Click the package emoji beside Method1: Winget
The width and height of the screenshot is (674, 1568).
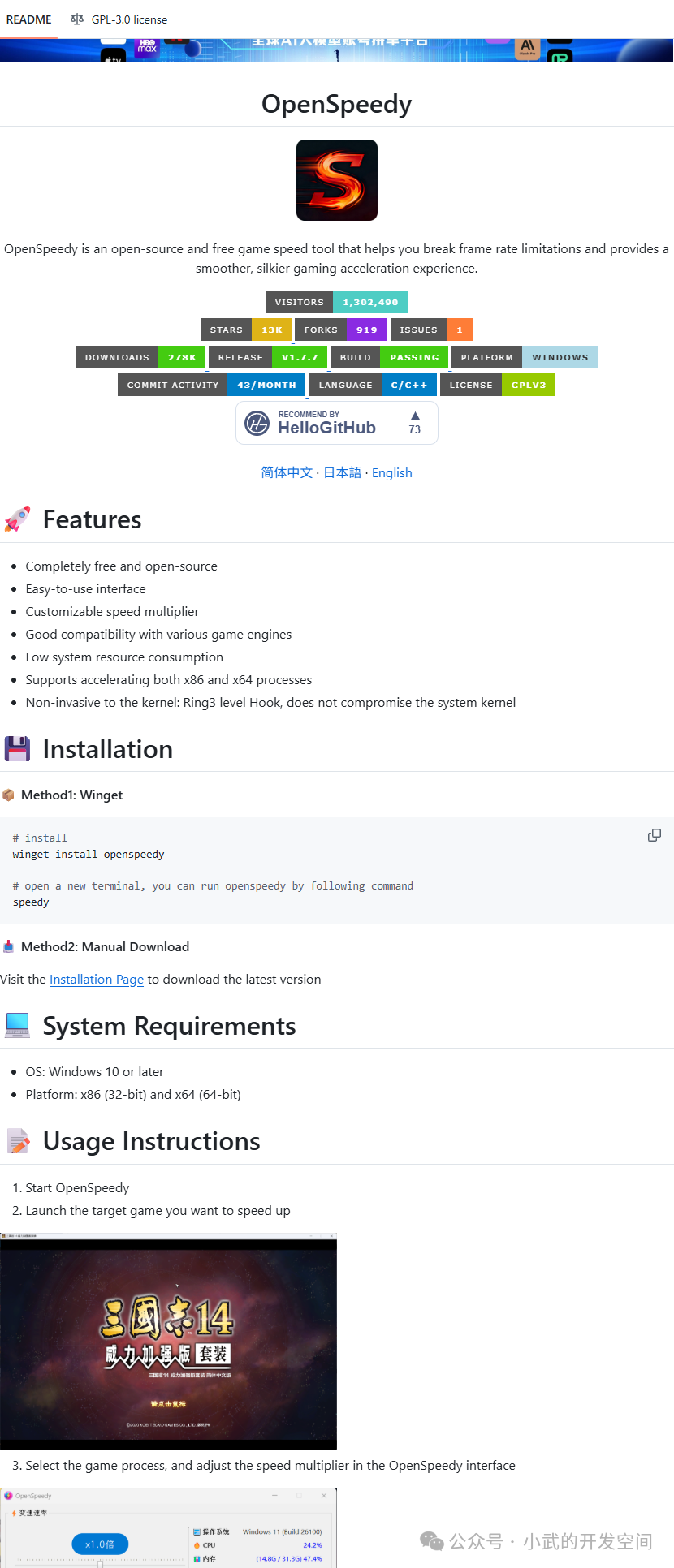coord(8,795)
